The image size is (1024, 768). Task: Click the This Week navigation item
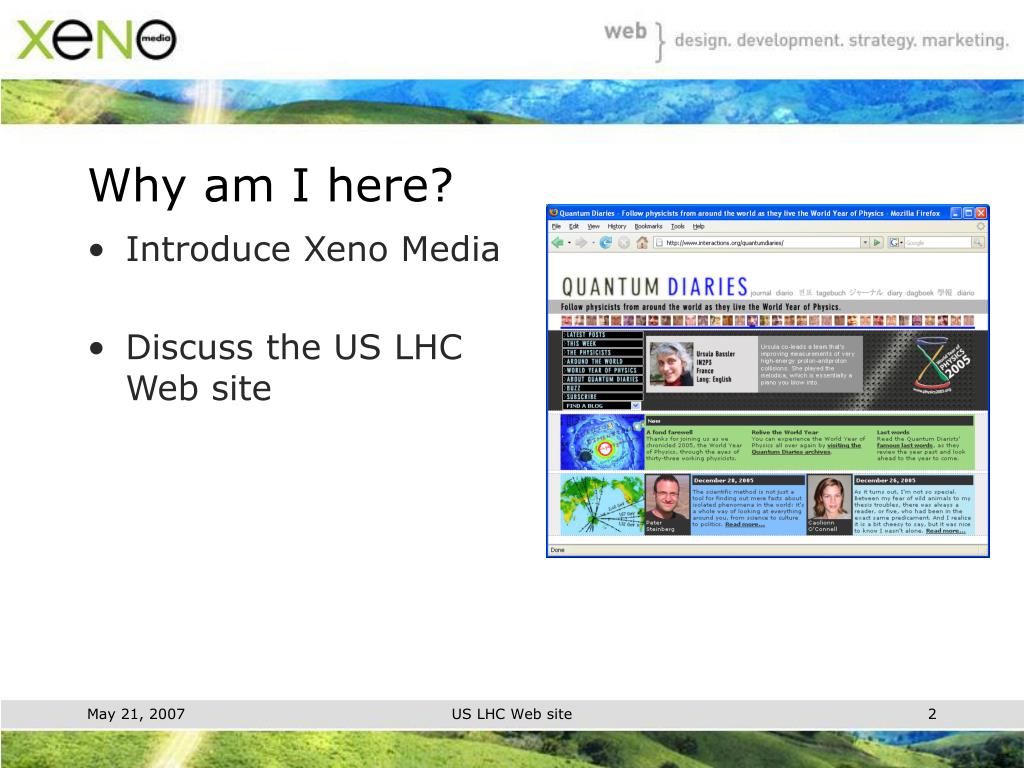pos(603,344)
